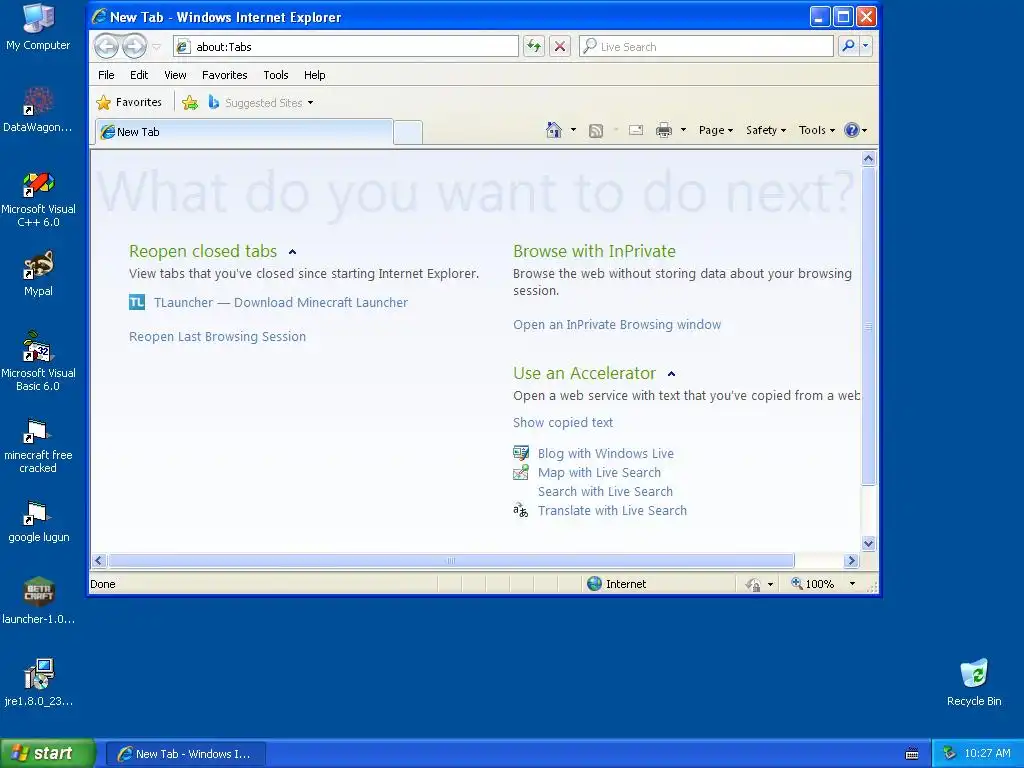Click the TL icon beside TLauncher link

click(136, 302)
